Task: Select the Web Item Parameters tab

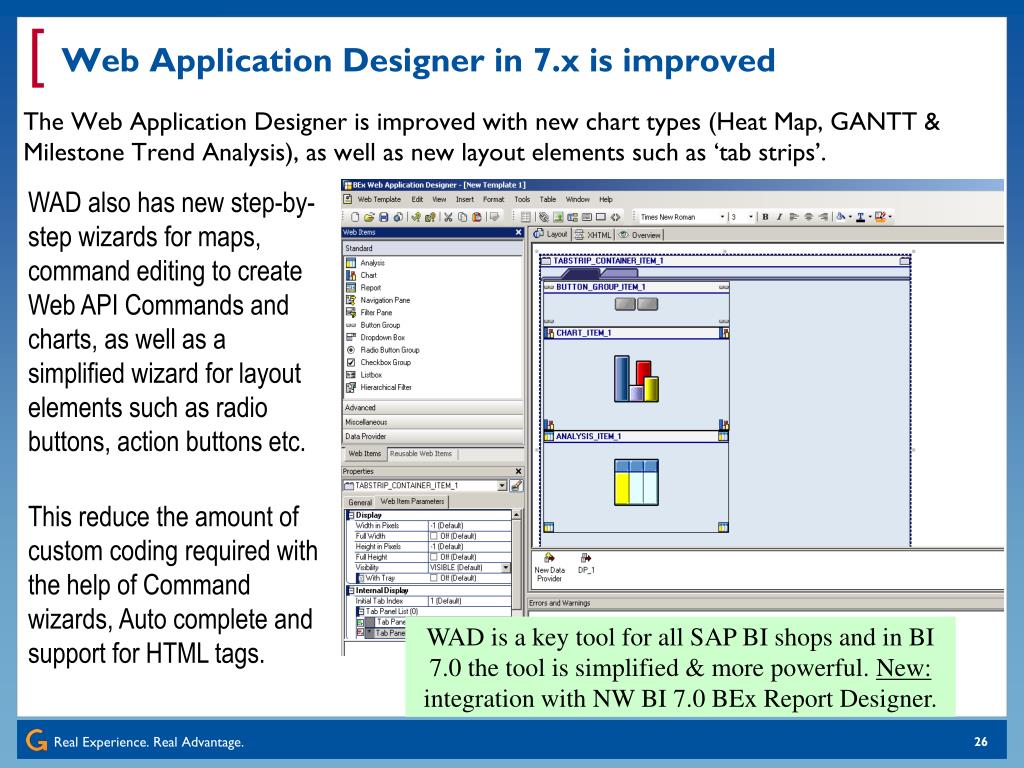Action: 412,501
